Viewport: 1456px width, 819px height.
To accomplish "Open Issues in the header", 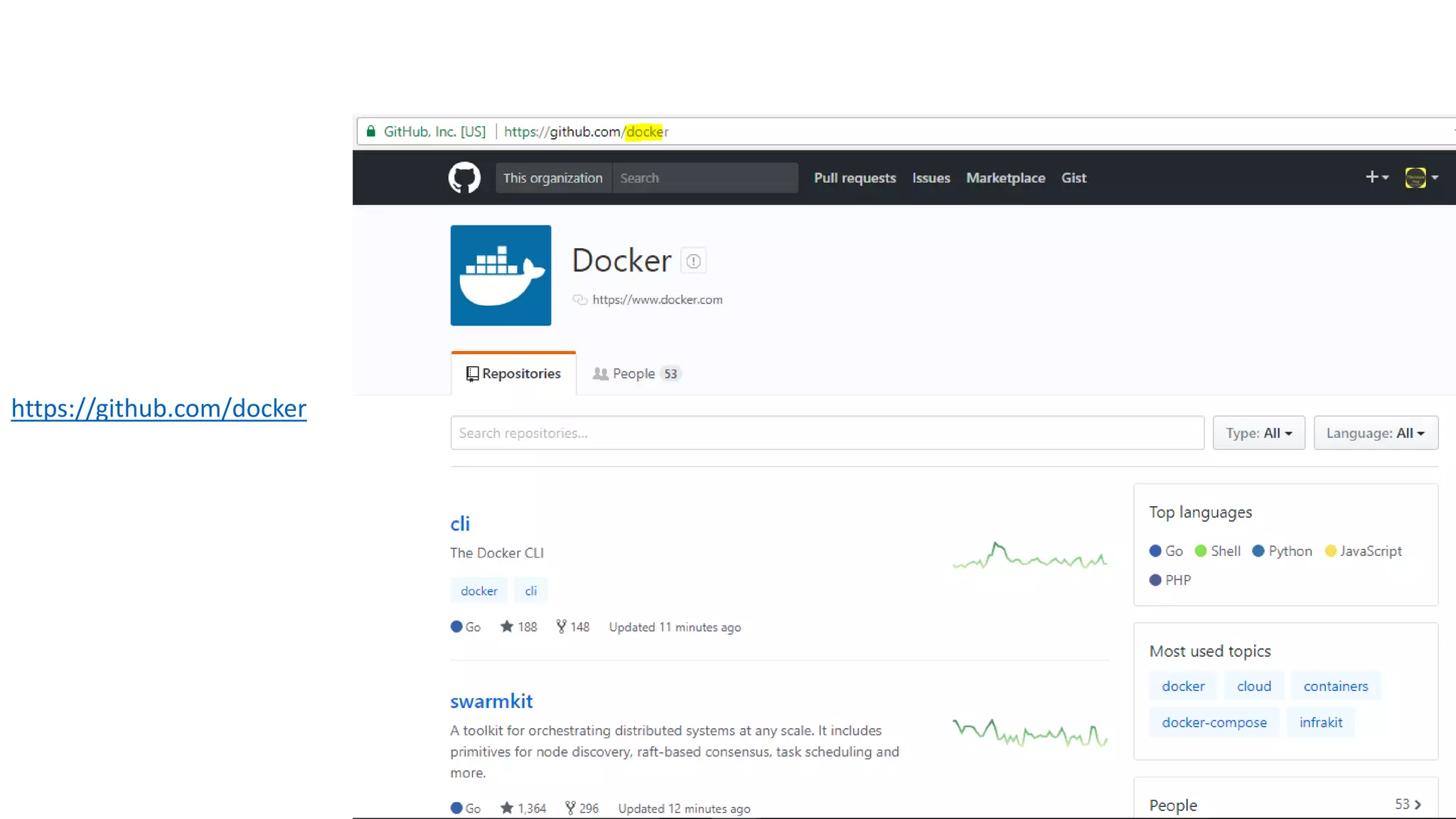I will click(931, 178).
